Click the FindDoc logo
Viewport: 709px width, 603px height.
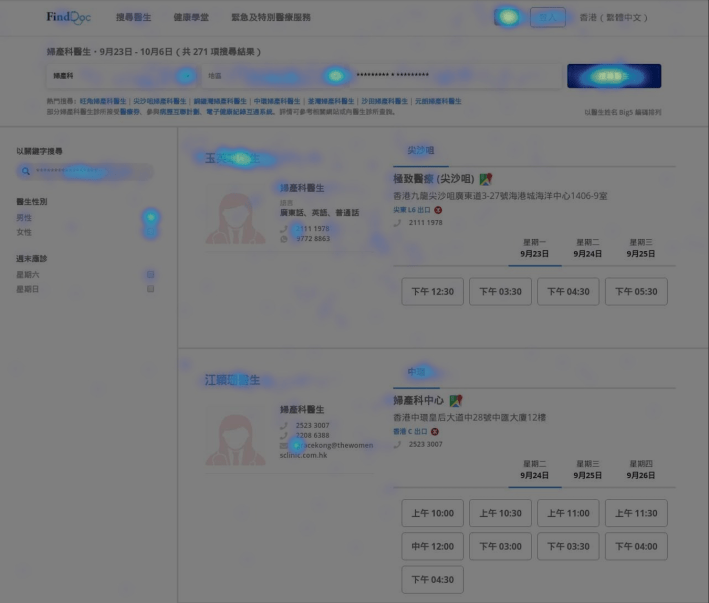tap(72, 17)
